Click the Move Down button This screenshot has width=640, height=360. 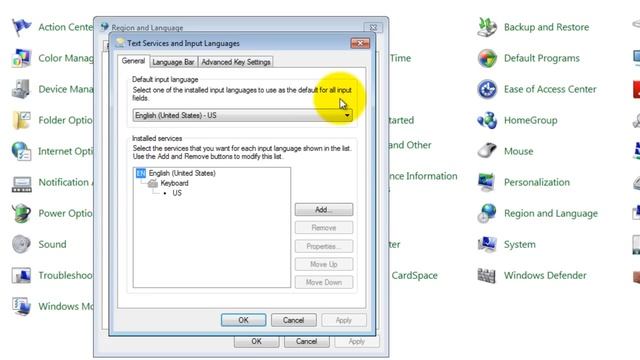tap(324, 282)
